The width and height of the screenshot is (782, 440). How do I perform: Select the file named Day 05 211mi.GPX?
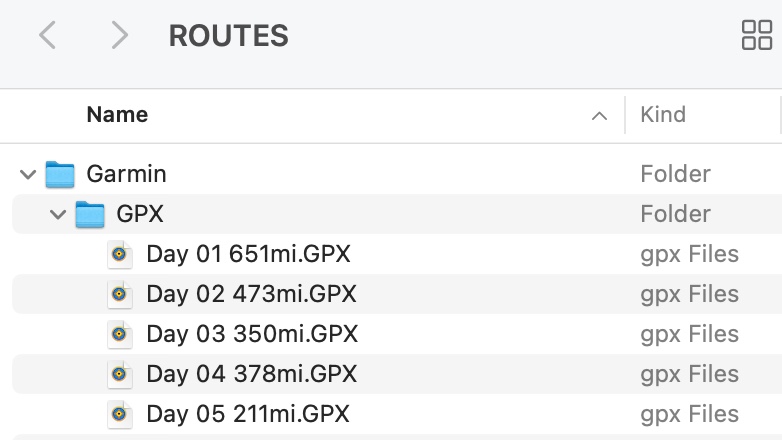click(248, 414)
